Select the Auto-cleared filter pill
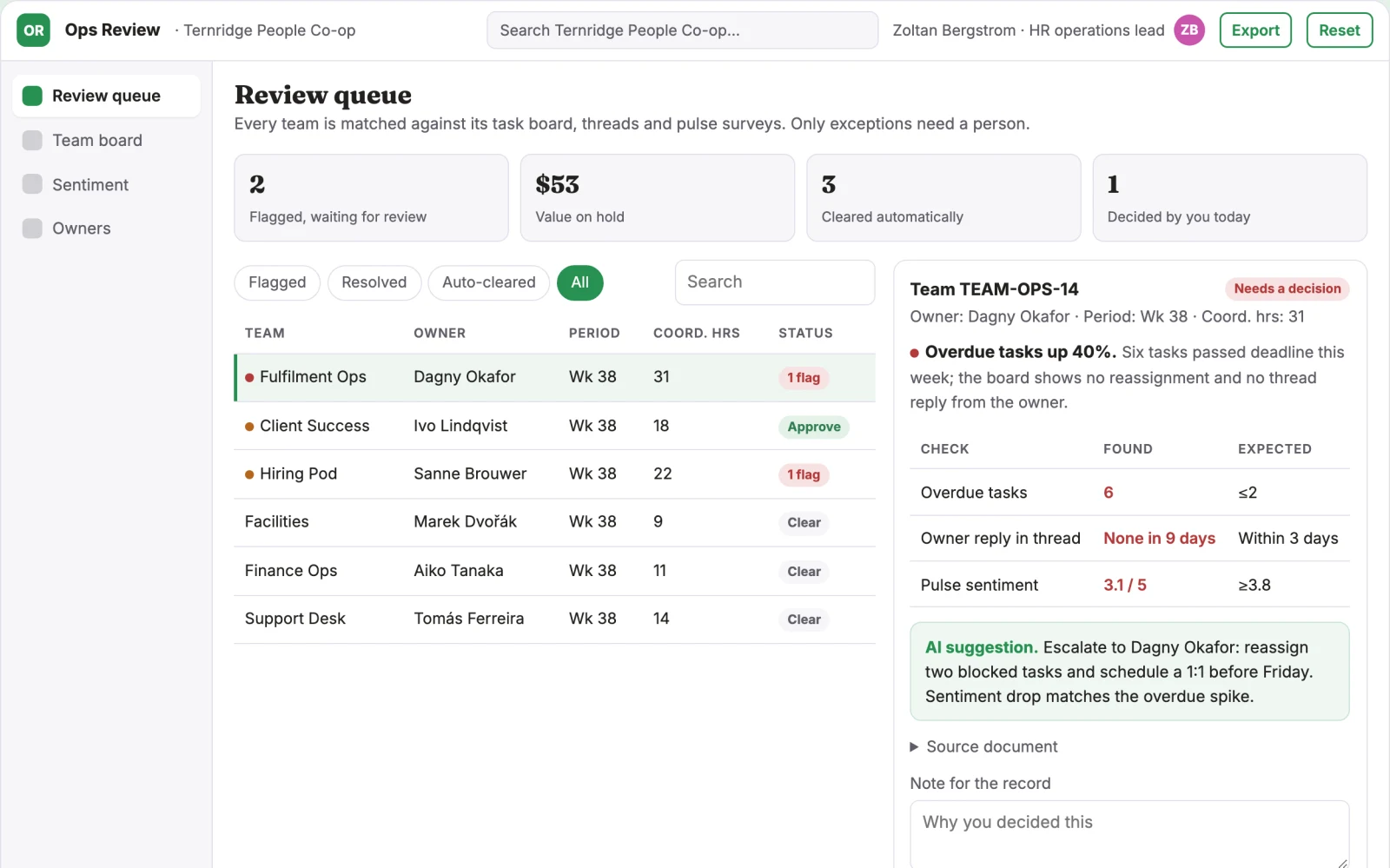1390x868 pixels. click(x=488, y=282)
